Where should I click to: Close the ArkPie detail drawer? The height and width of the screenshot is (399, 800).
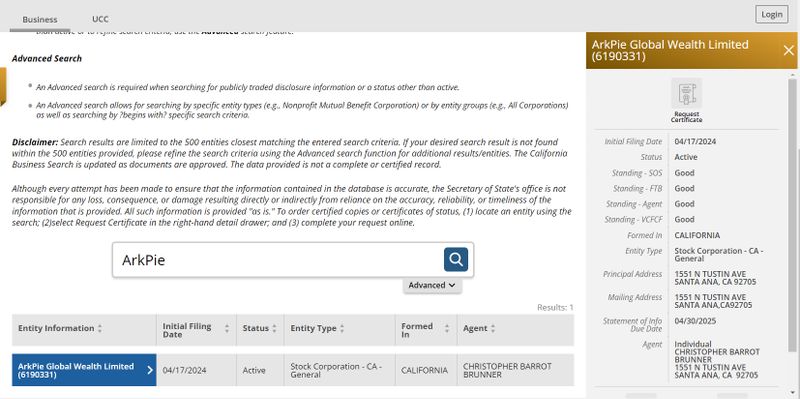pyautogui.click(x=788, y=50)
